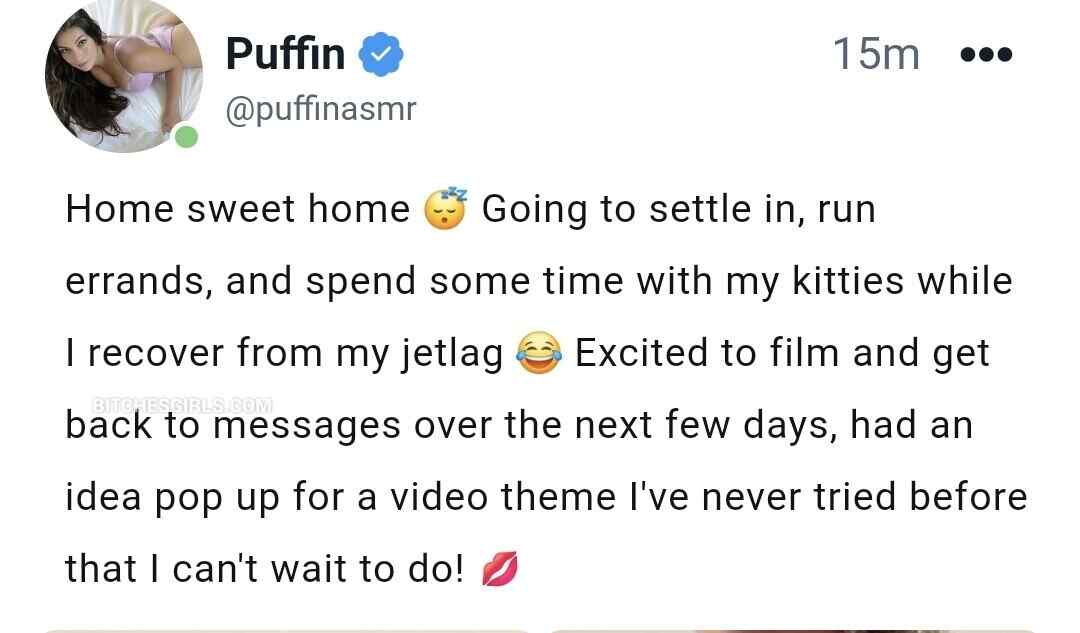
Task: Visit the @puffinasmr handle link
Action: coord(320,108)
